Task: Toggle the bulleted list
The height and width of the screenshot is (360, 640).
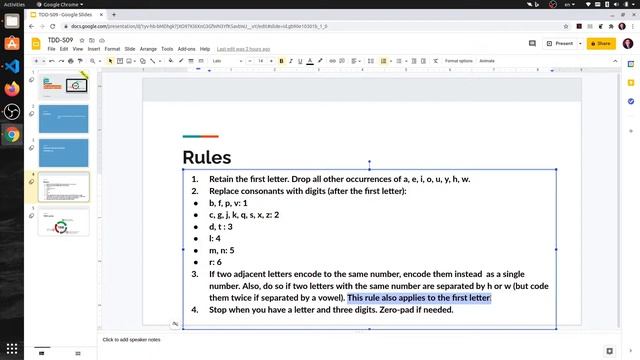Action: pos(399,61)
